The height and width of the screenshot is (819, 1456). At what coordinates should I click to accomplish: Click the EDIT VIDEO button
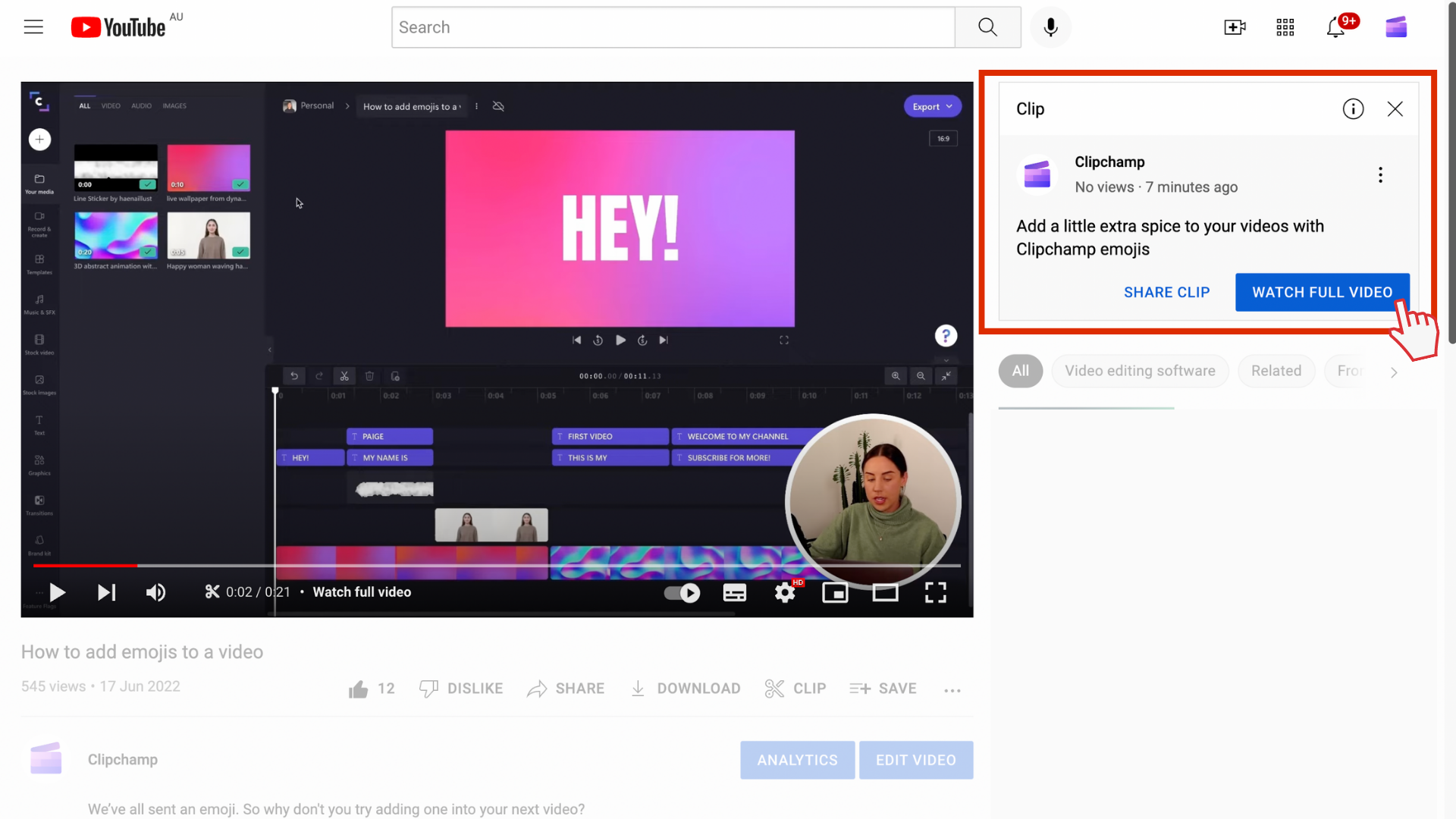(916, 760)
